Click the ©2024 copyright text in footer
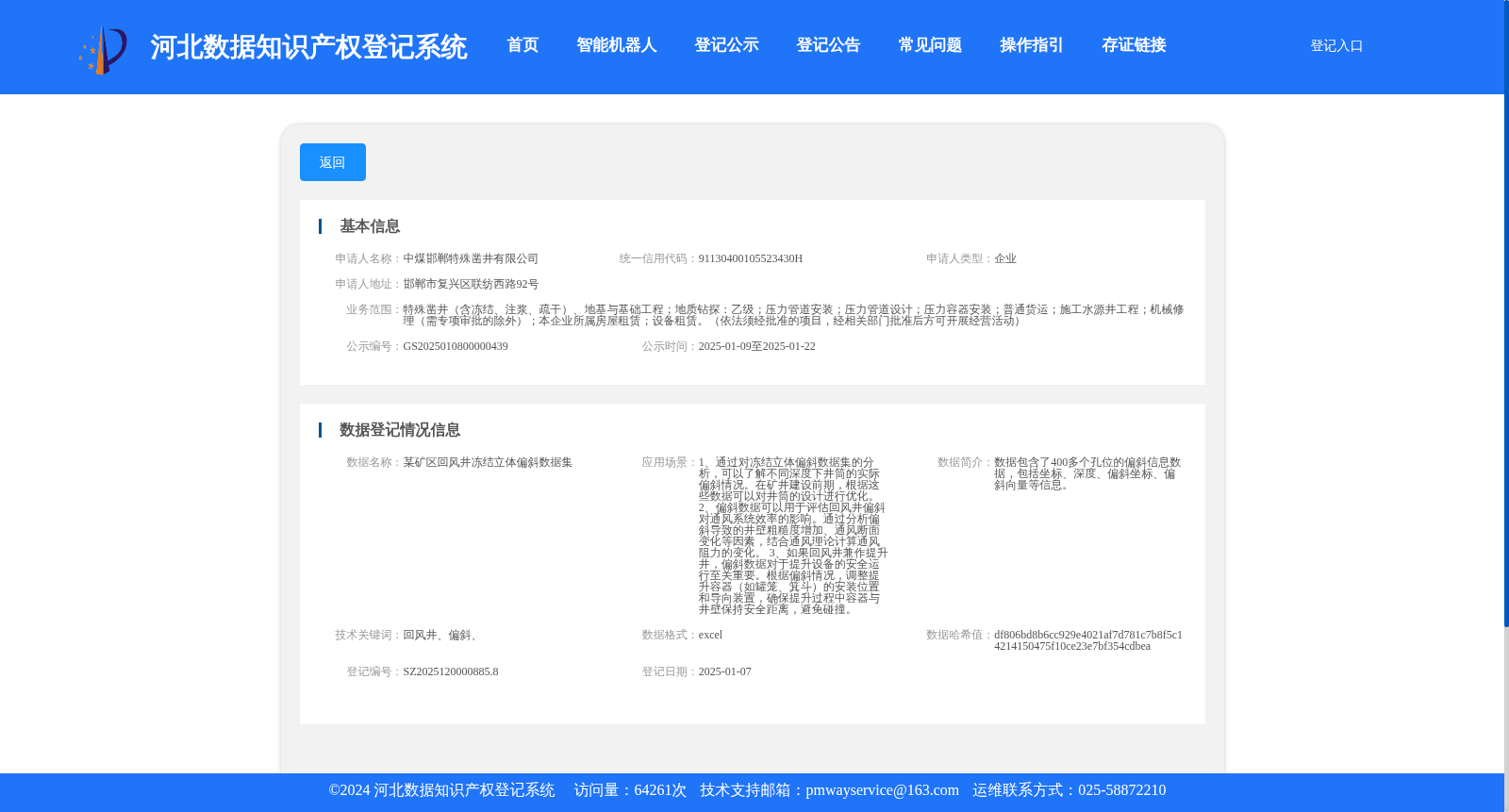Screen dimensions: 1509x812 441,790
